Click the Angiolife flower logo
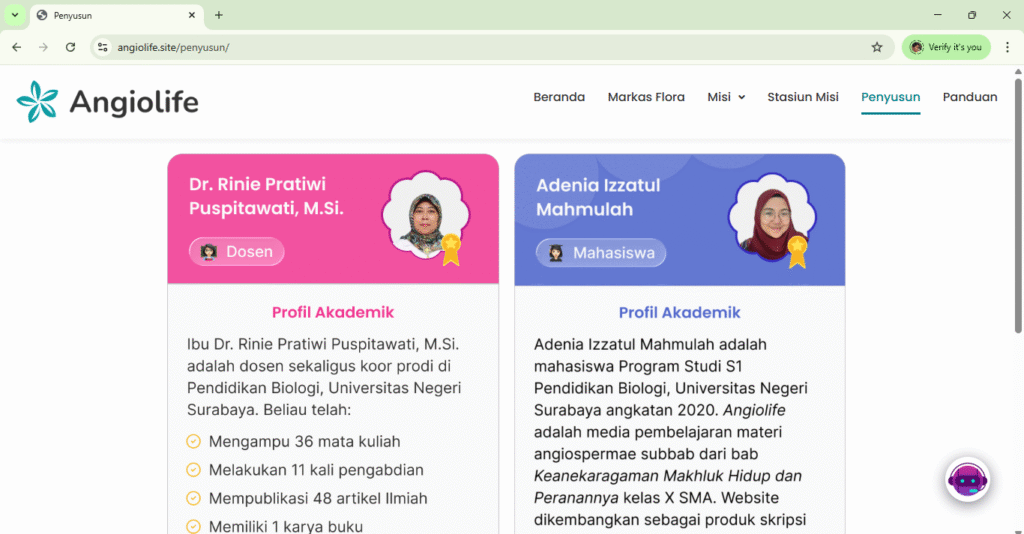This screenshot has width=1024, height=534. [x=37, y=102]
